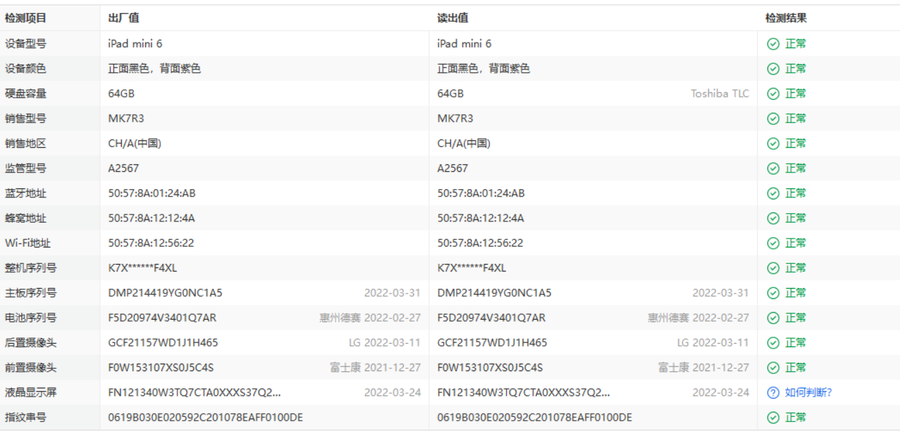900x431 pixels.
Task: Click factory mainboard serial DMP214419YG0NC1A5
Action: point(165,293)
